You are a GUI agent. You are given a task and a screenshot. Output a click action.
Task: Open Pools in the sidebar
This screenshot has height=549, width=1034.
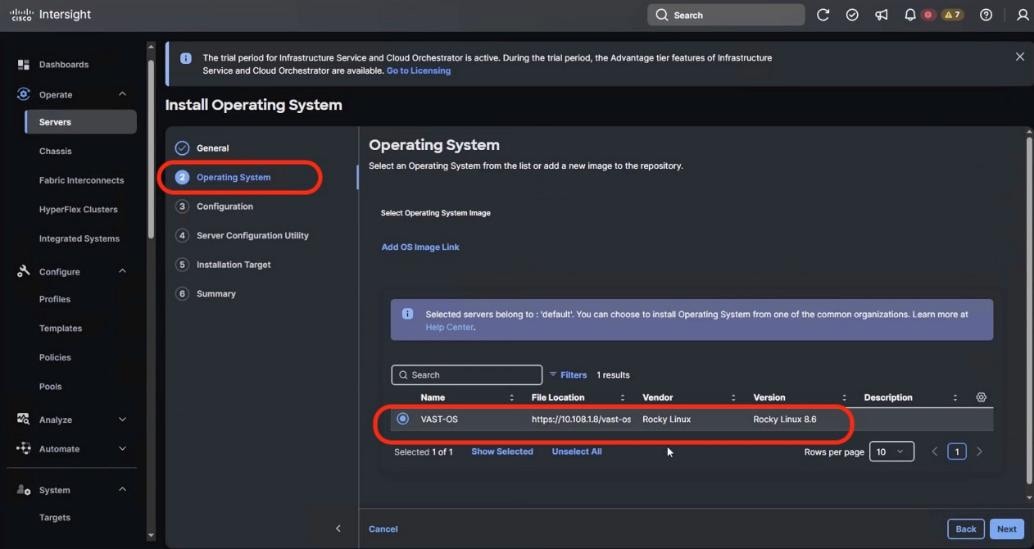click(50, 386)
